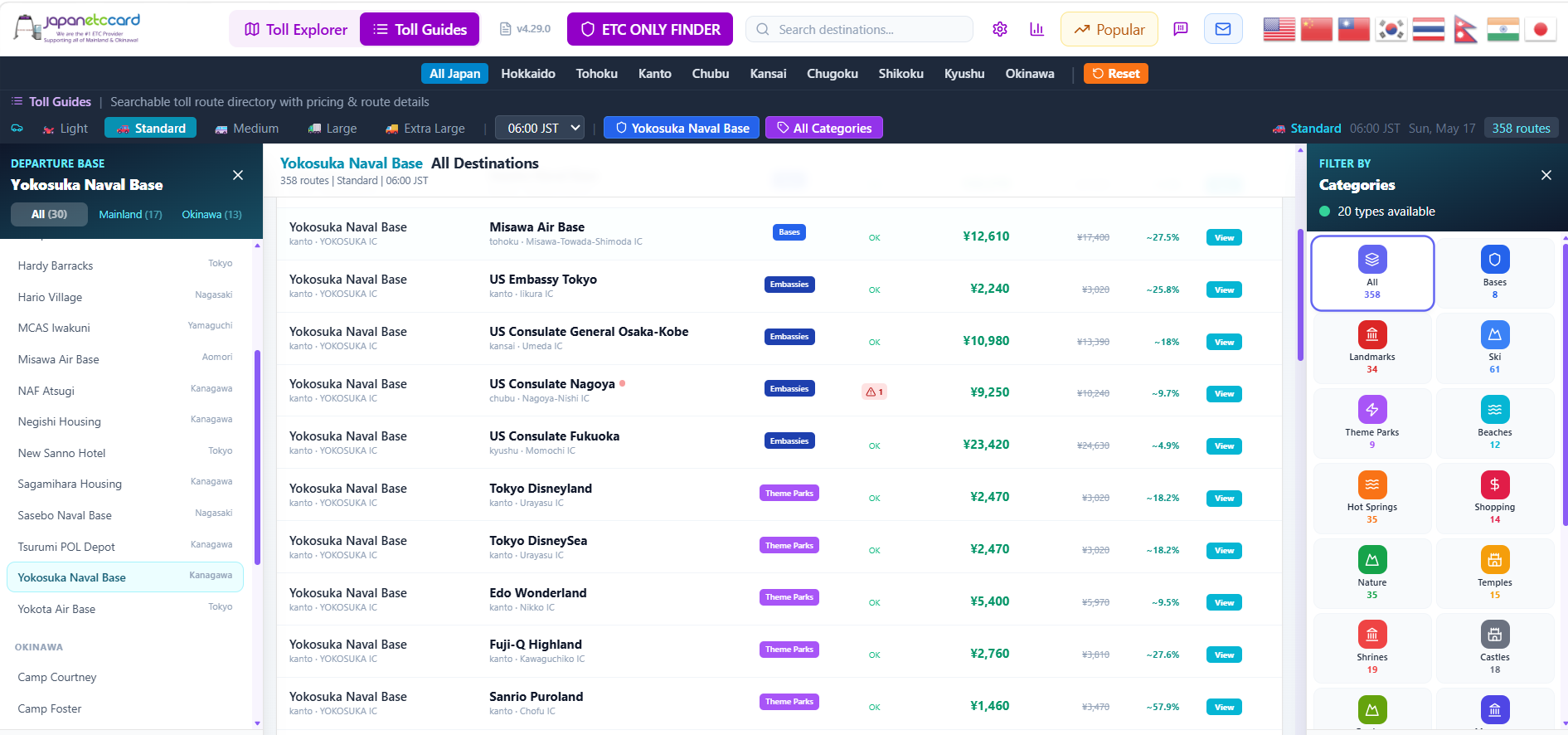
Task: Select the Standard vehicle class
Action: pos(151,129)
